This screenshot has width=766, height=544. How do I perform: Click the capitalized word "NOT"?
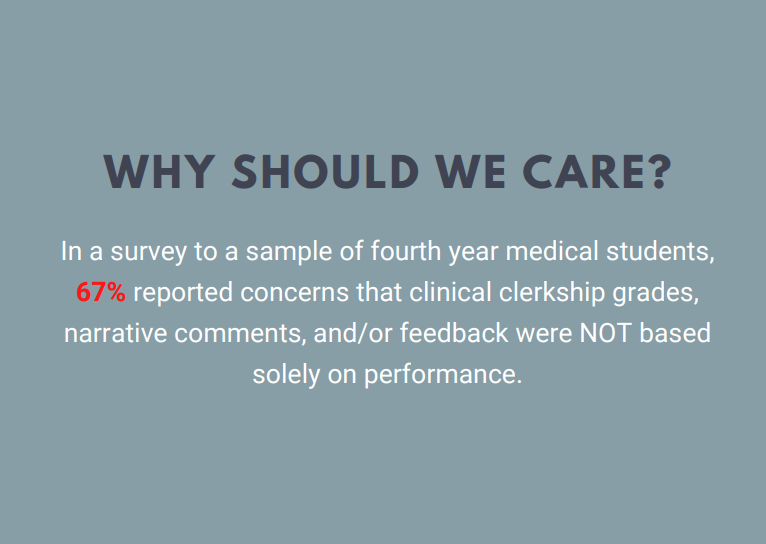[x=606, y=334]
